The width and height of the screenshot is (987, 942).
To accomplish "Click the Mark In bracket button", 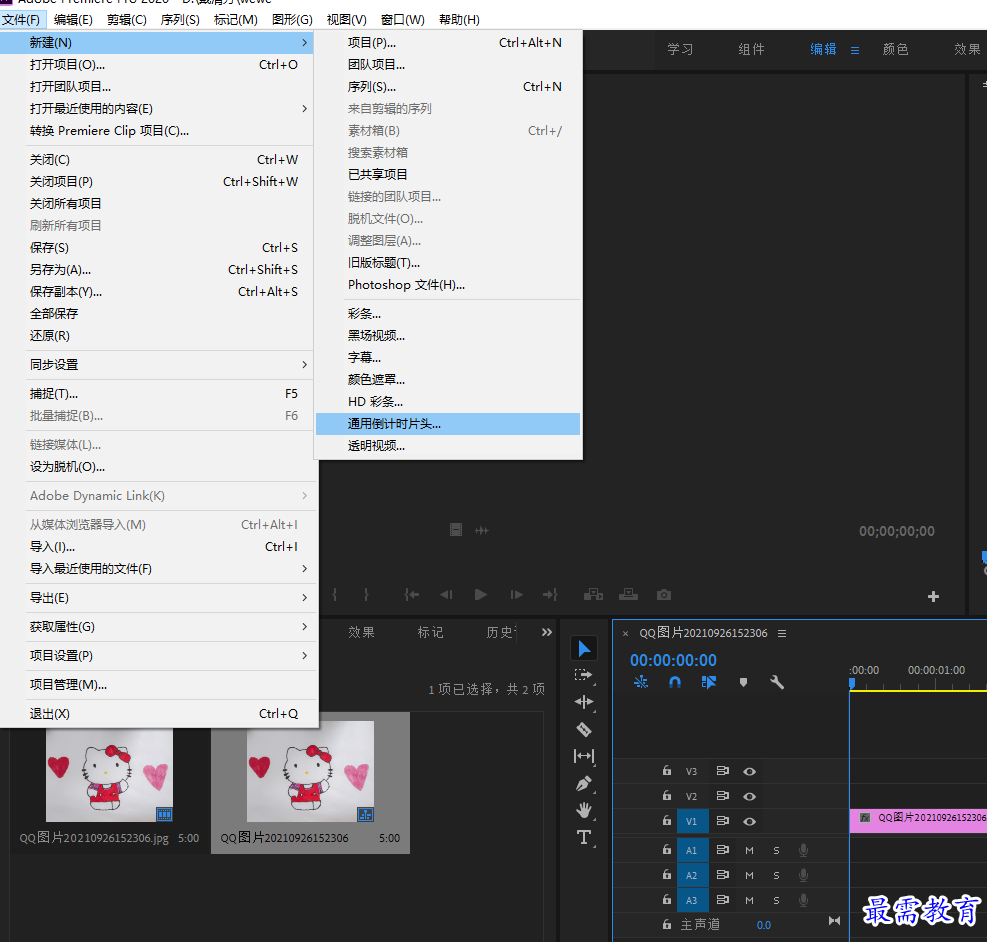I will [x=334, y=595].
